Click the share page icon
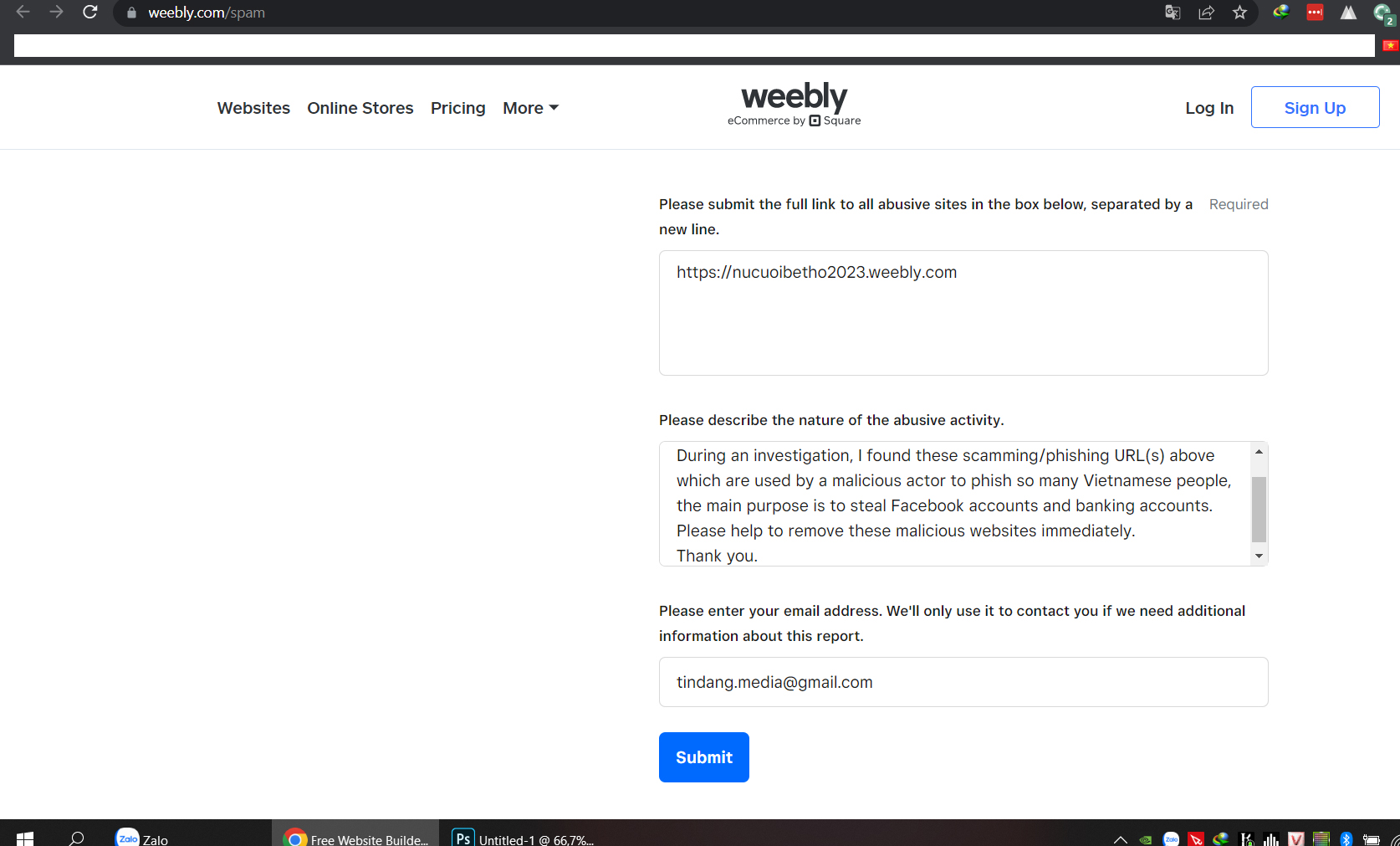 (1206, 13)
